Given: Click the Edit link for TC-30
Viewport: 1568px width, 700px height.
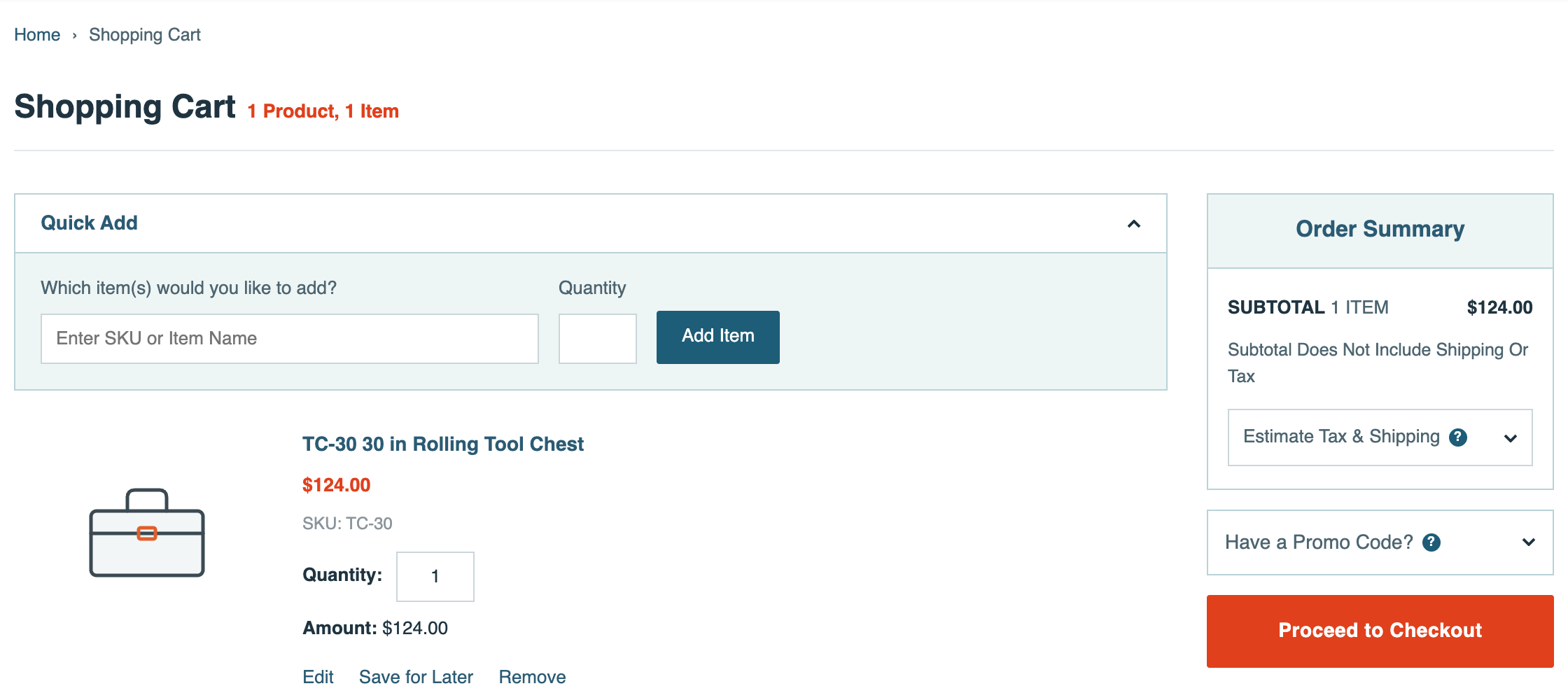Looking at the screenshot, I should (318, 677).
